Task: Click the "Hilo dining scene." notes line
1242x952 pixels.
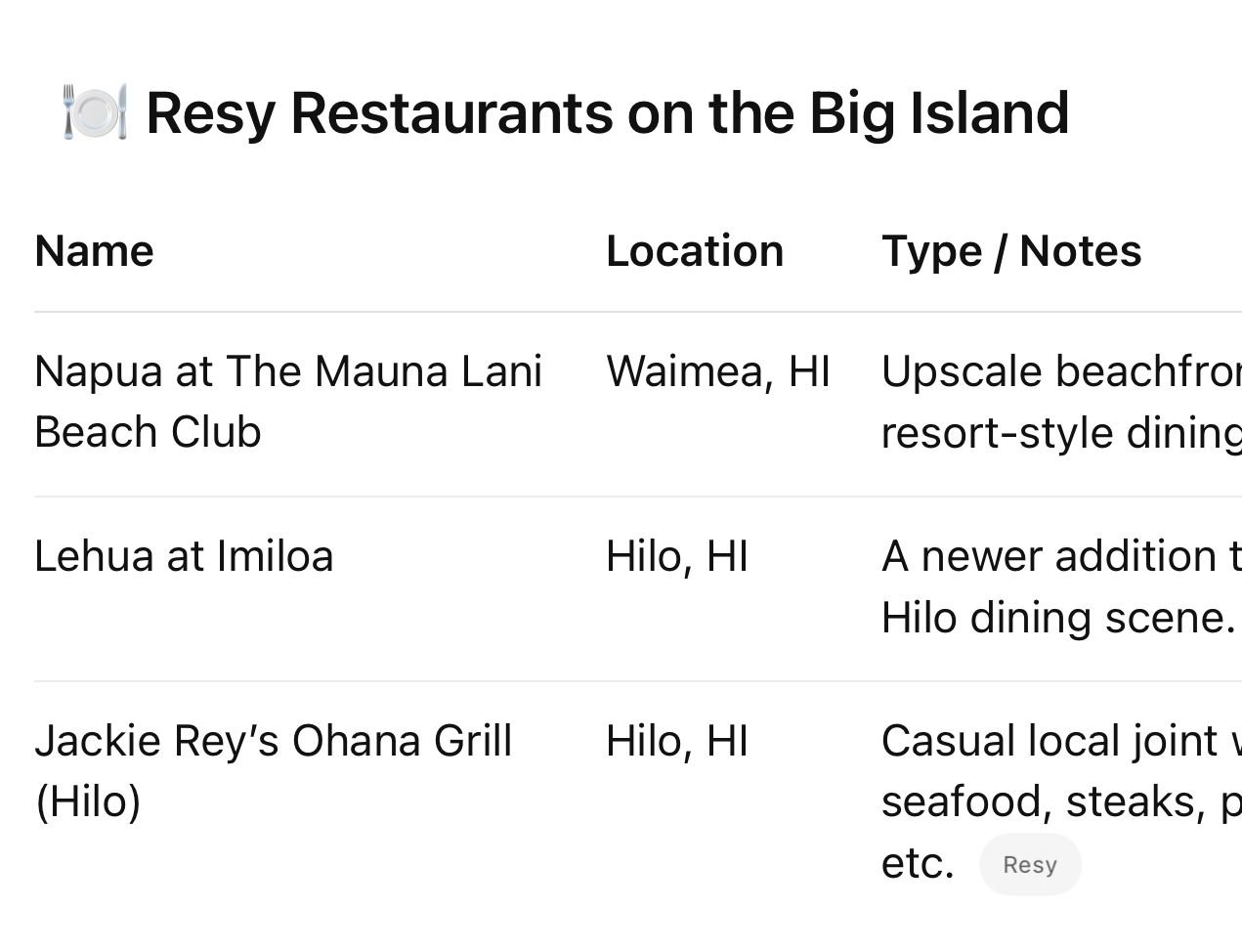Action: (1058, 618)
